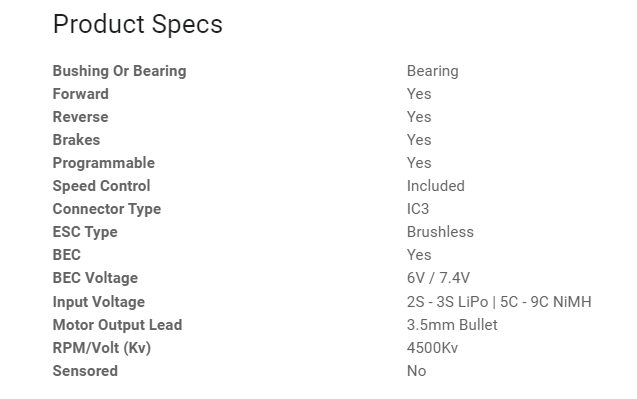Select the Input Voltage label
Screen dimensions: 637x399
click(x=99, y=302)
